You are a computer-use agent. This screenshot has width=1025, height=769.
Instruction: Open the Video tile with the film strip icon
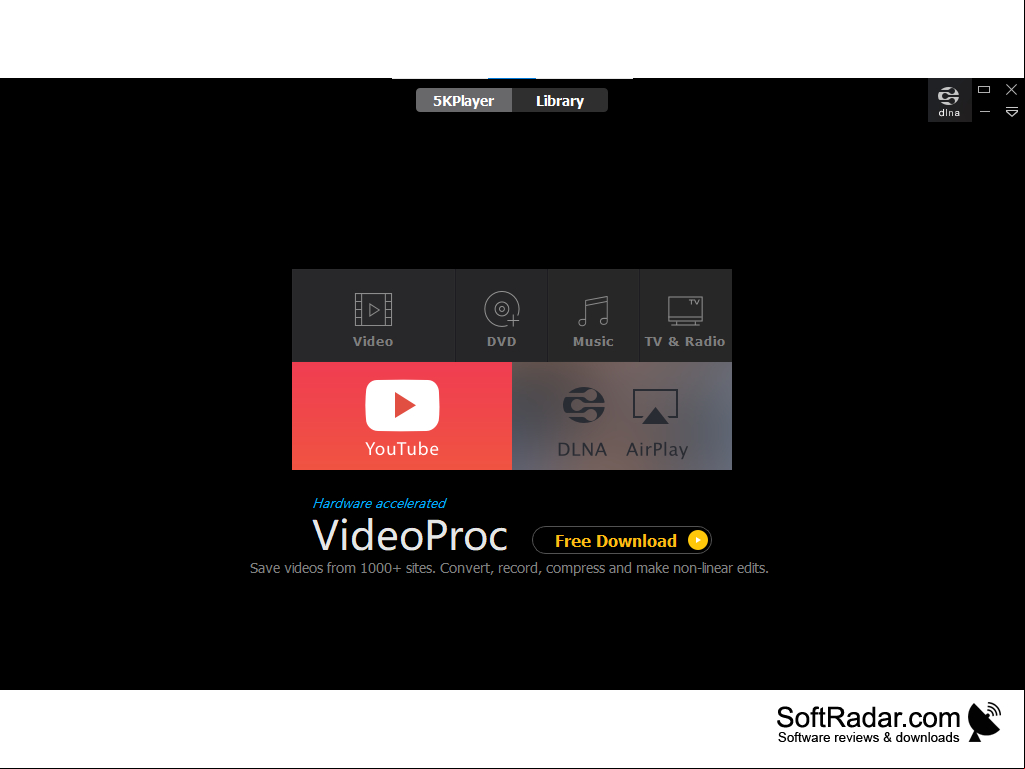click(x=373, y=315)
